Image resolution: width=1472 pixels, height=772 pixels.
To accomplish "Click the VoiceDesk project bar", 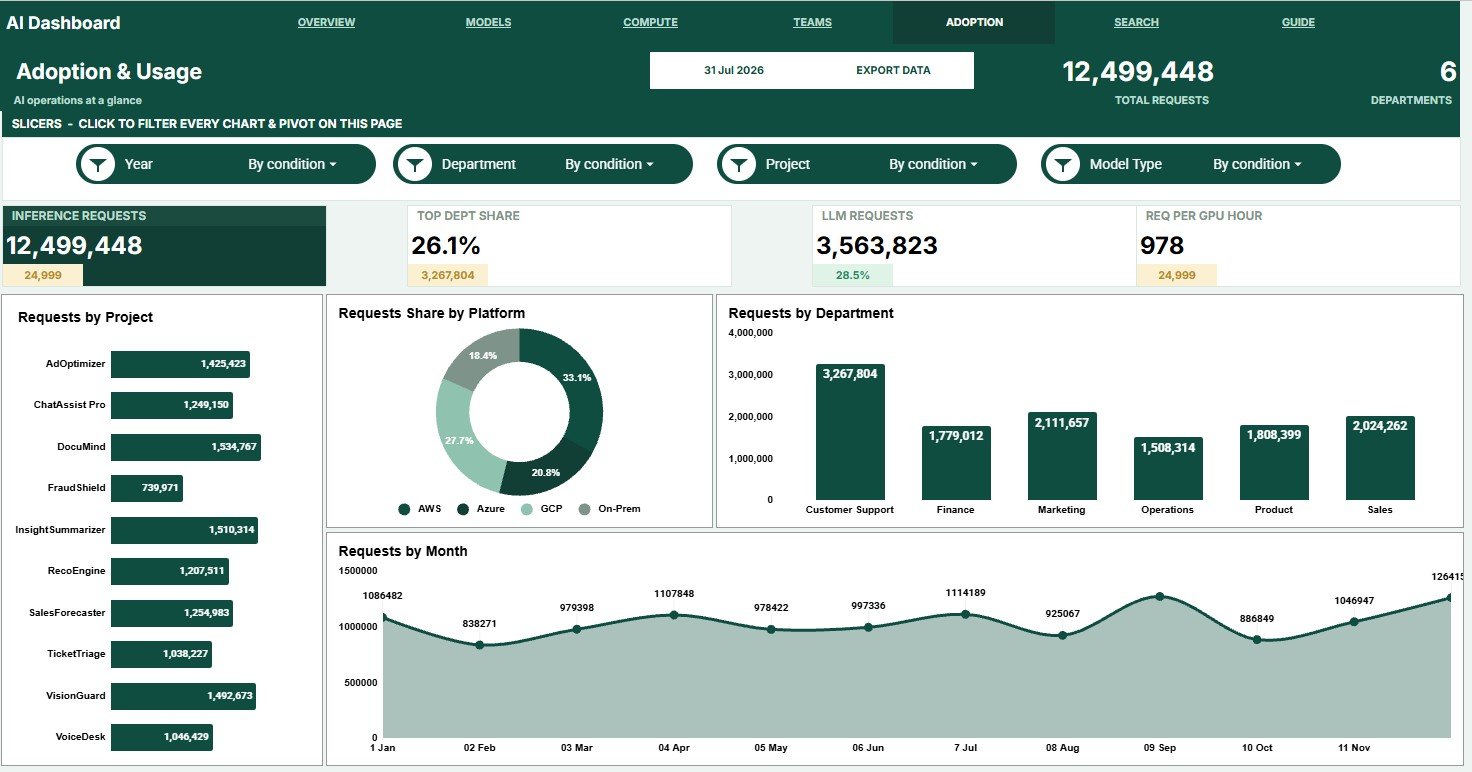I will click(x=162, y=737).
